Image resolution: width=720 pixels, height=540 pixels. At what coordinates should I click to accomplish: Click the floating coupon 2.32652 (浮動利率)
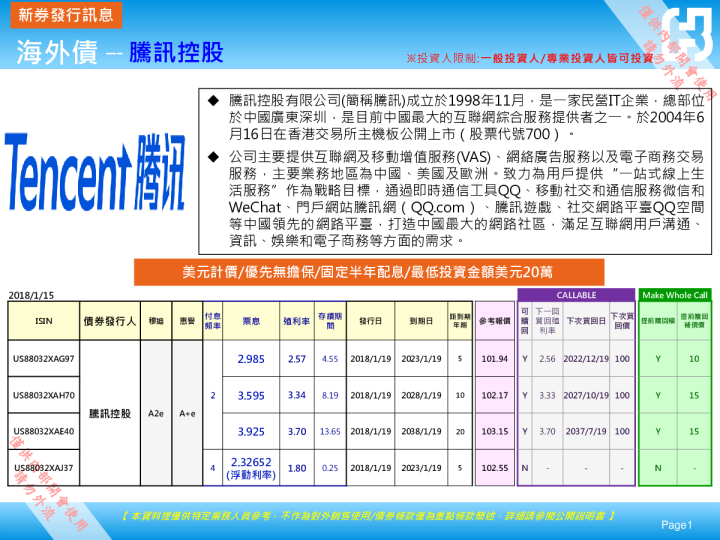(251, 468)
